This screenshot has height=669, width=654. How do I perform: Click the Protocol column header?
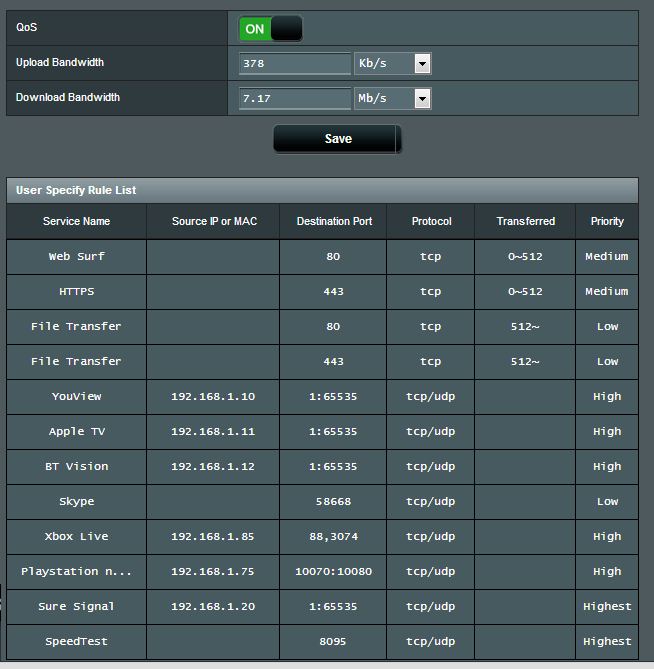pos(430,221)
